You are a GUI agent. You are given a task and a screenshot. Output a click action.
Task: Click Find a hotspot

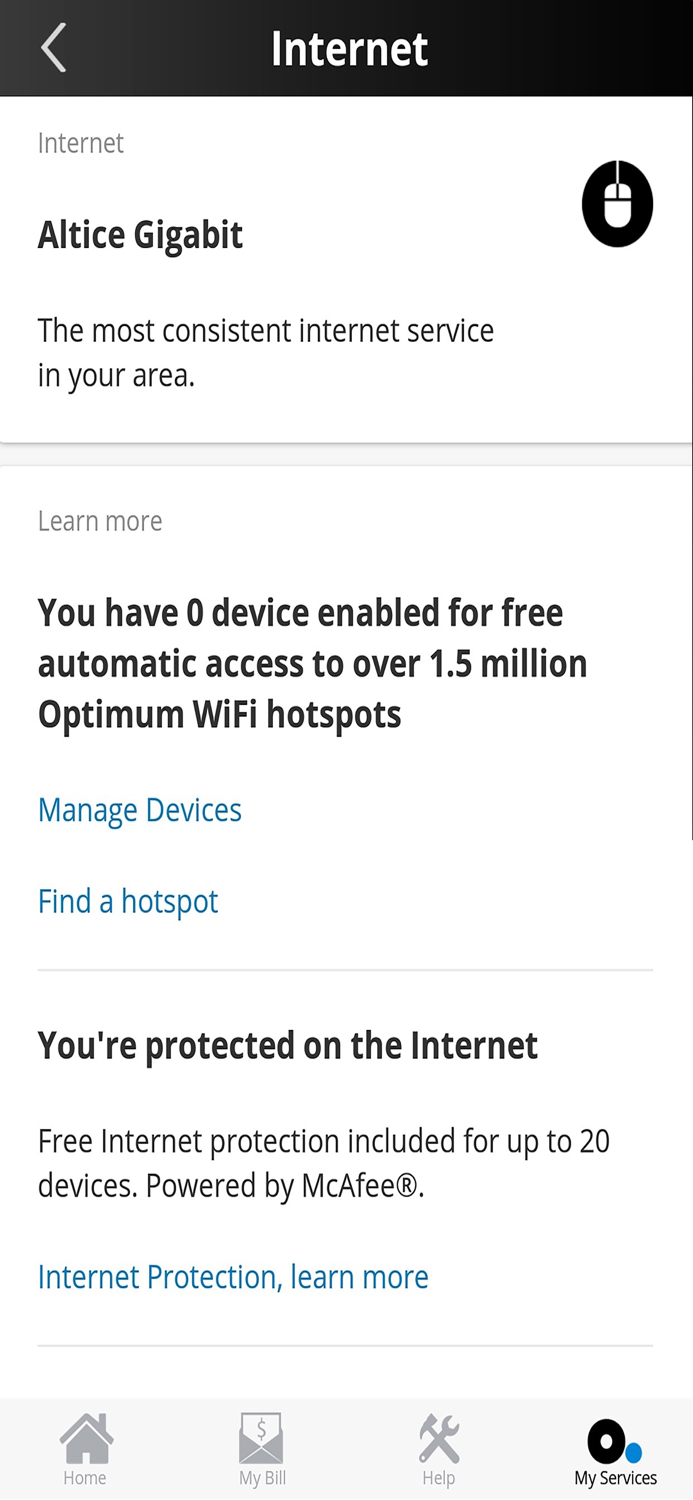click(x=128, y=901)
